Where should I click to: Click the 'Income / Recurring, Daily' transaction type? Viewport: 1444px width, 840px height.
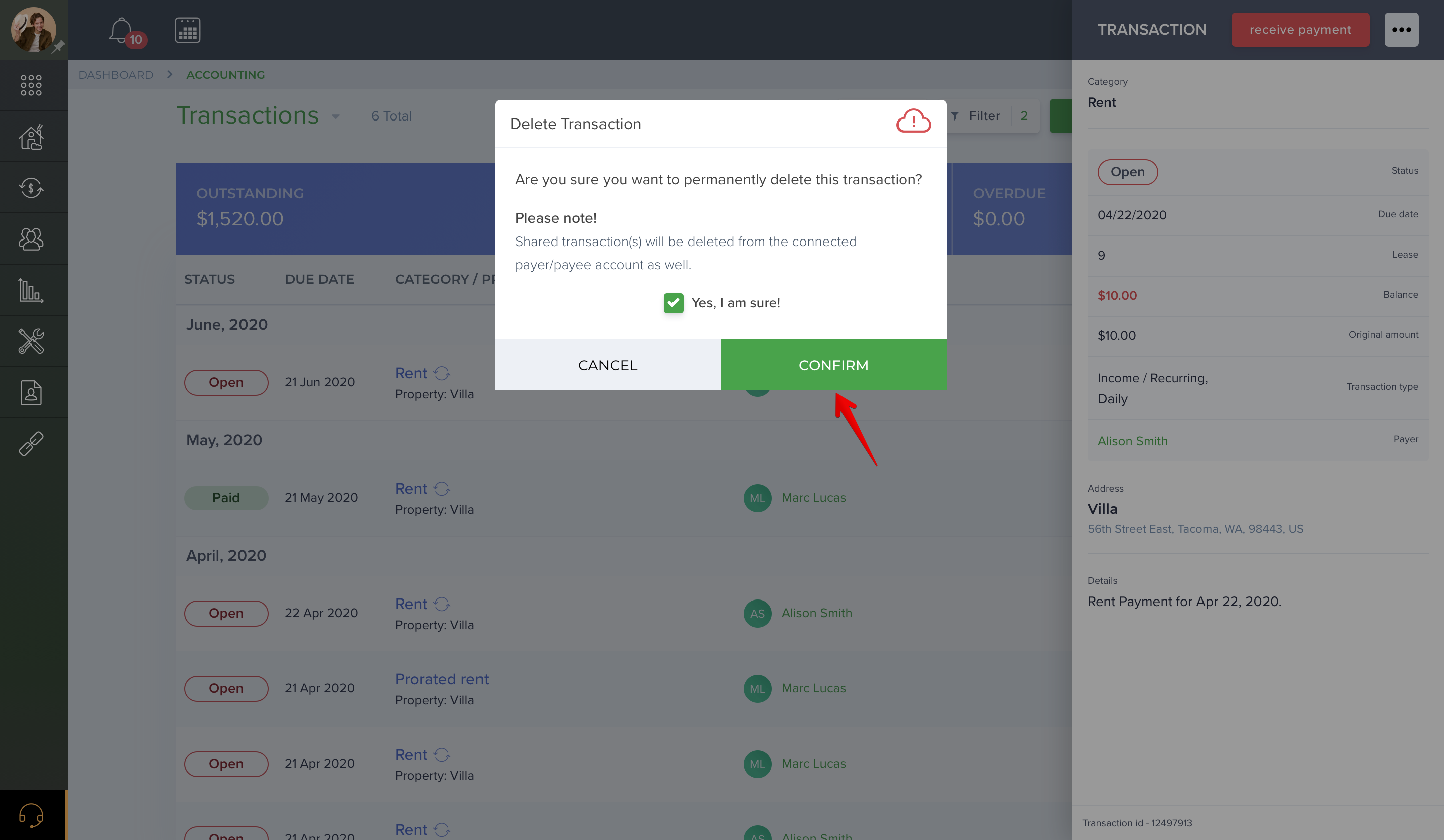1152,388
